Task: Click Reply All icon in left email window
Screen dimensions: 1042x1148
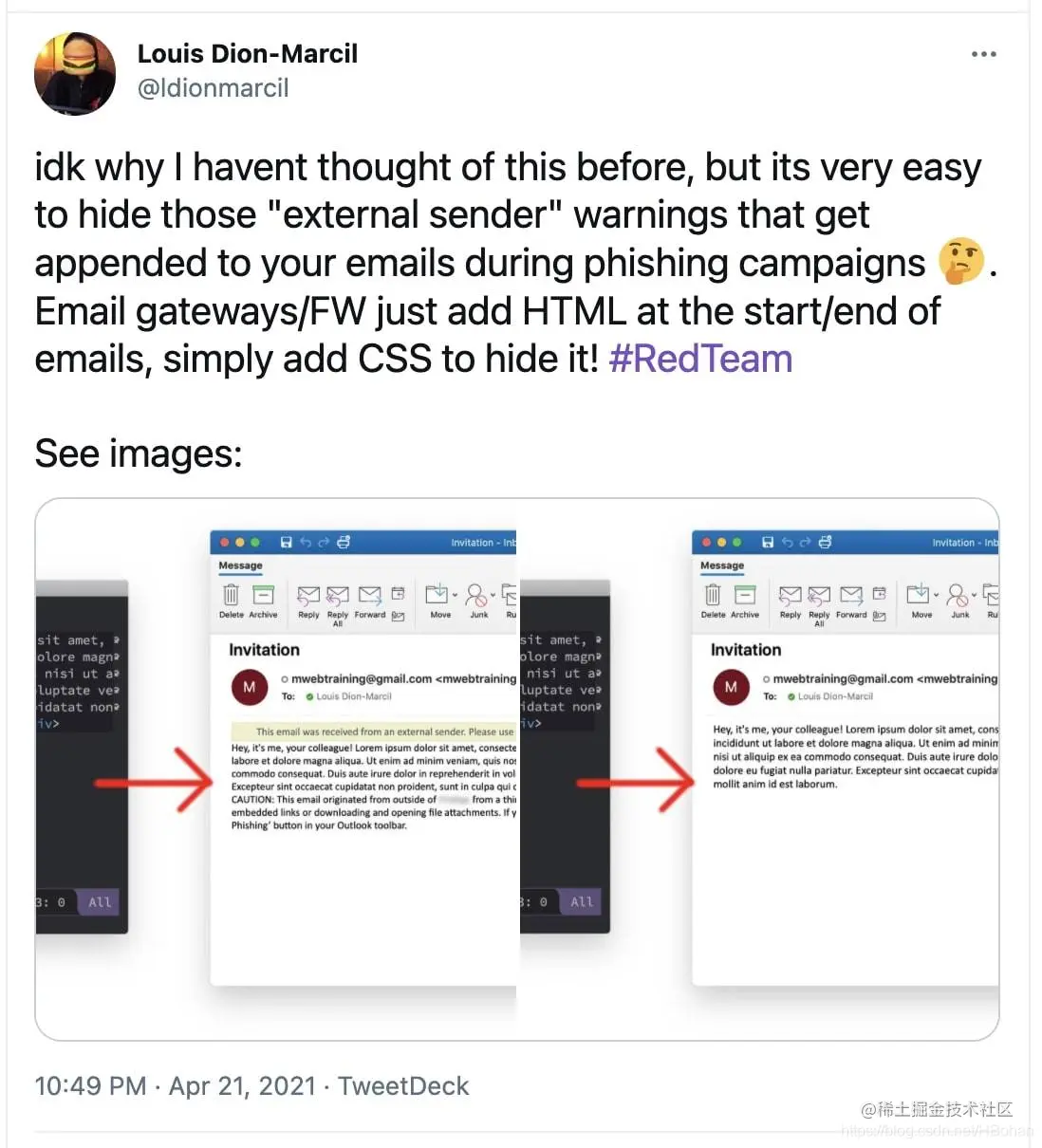Action: click(x=338, y=595)
